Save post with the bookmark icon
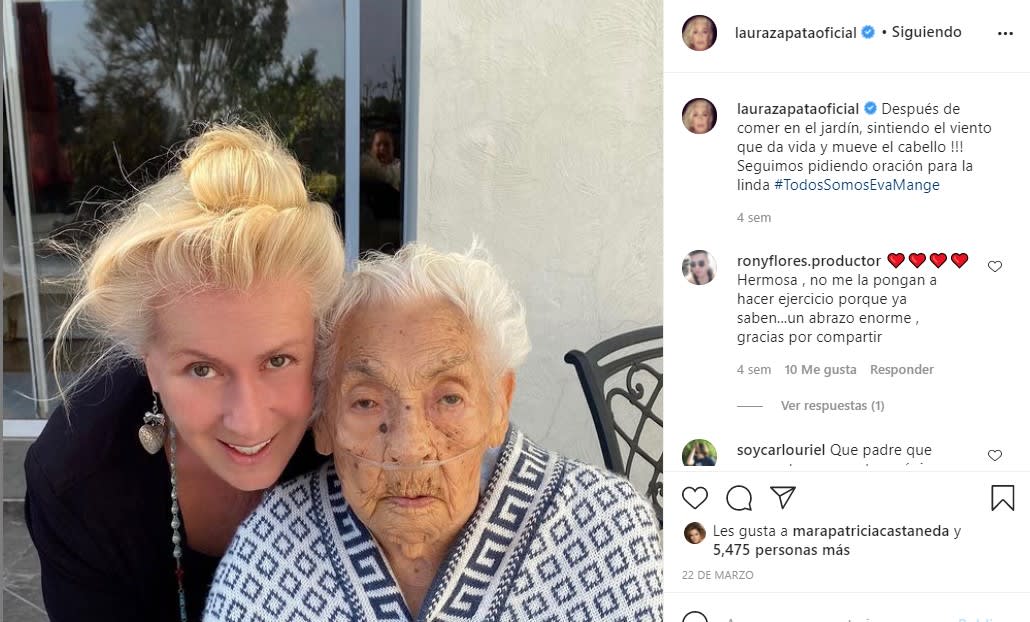The image size is (1030, 622). pyautogui.click(x=1002, y=498)
